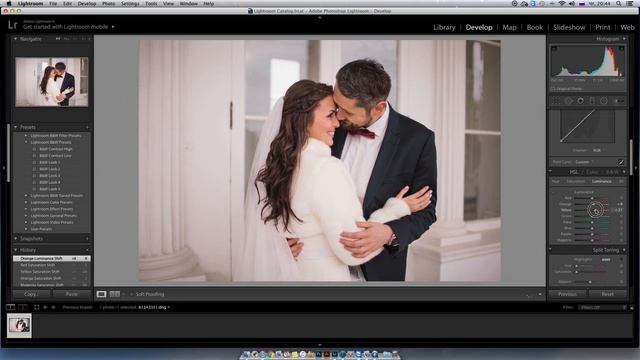Go back using filmstrip back arrow
Viewport: 640px width, 360px height.
[x=45, y=307]
